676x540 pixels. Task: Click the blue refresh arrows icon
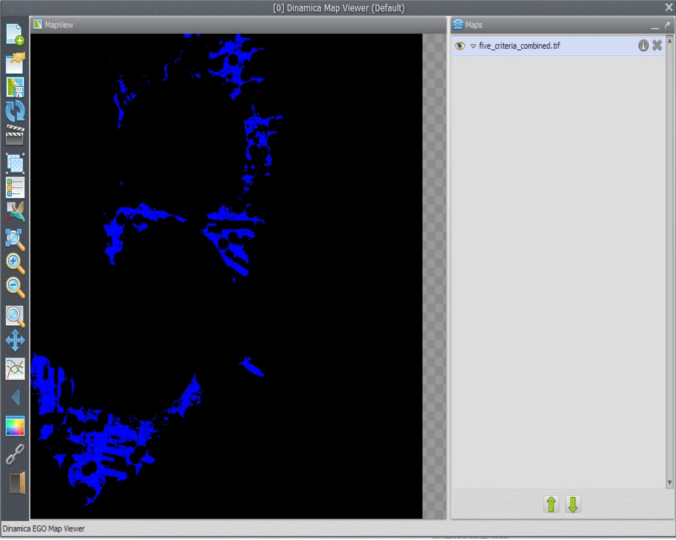[x=15, y=111]
